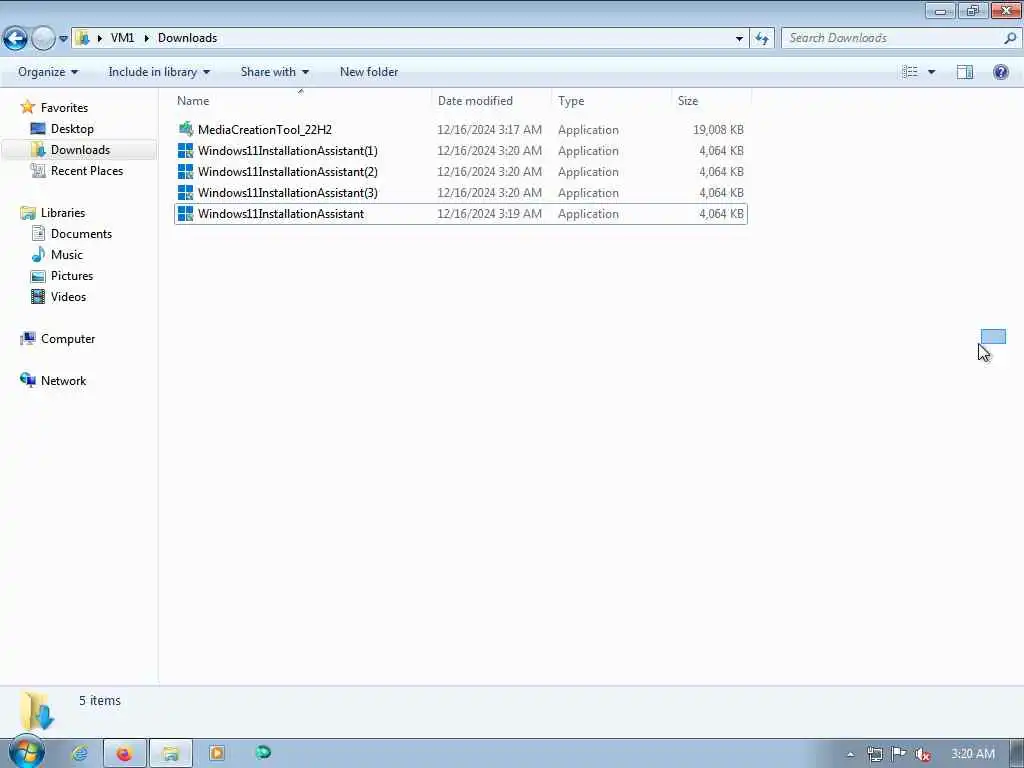The height and width of the screenshot is (768, 1024).
Task: Open Windows Media Player from taskbar
Action: (217, 754)
